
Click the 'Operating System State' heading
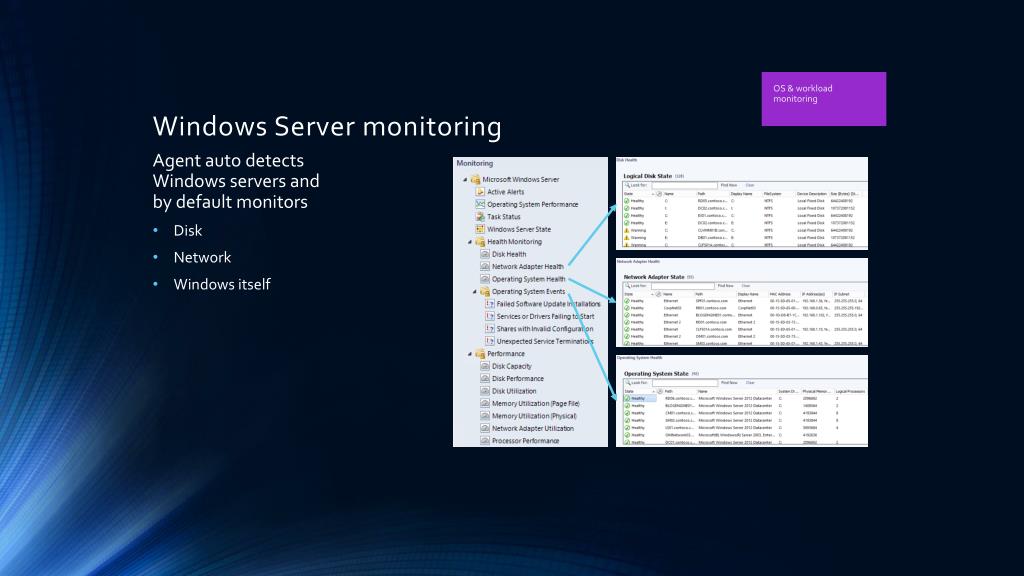pyautogui.click(x=656, y=374)
